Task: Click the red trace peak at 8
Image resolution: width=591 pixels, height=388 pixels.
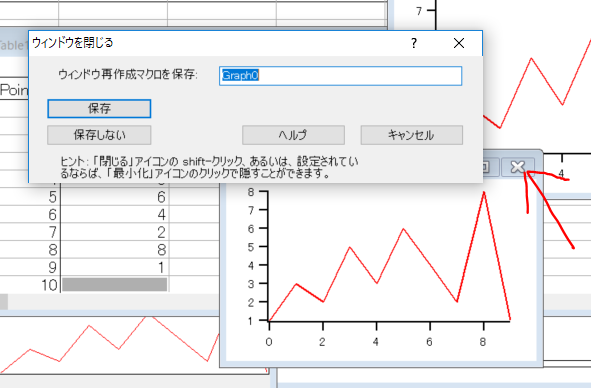Action: pyautogui.click(x=484, y=193)
